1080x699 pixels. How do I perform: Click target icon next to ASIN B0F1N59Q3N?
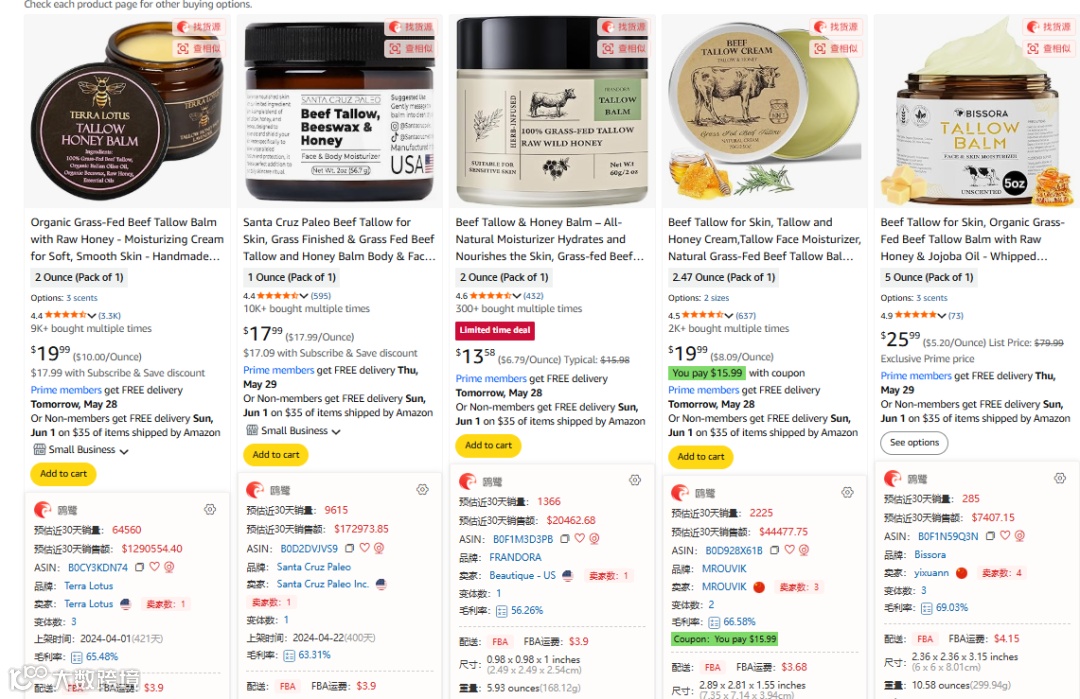pyautogui.click(x=1019, y=536)
